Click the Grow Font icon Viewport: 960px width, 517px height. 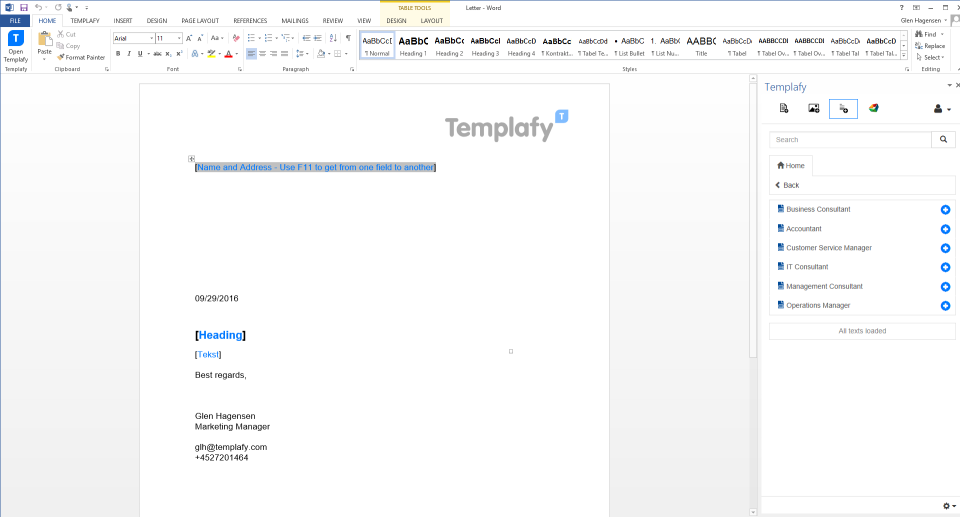189,38
